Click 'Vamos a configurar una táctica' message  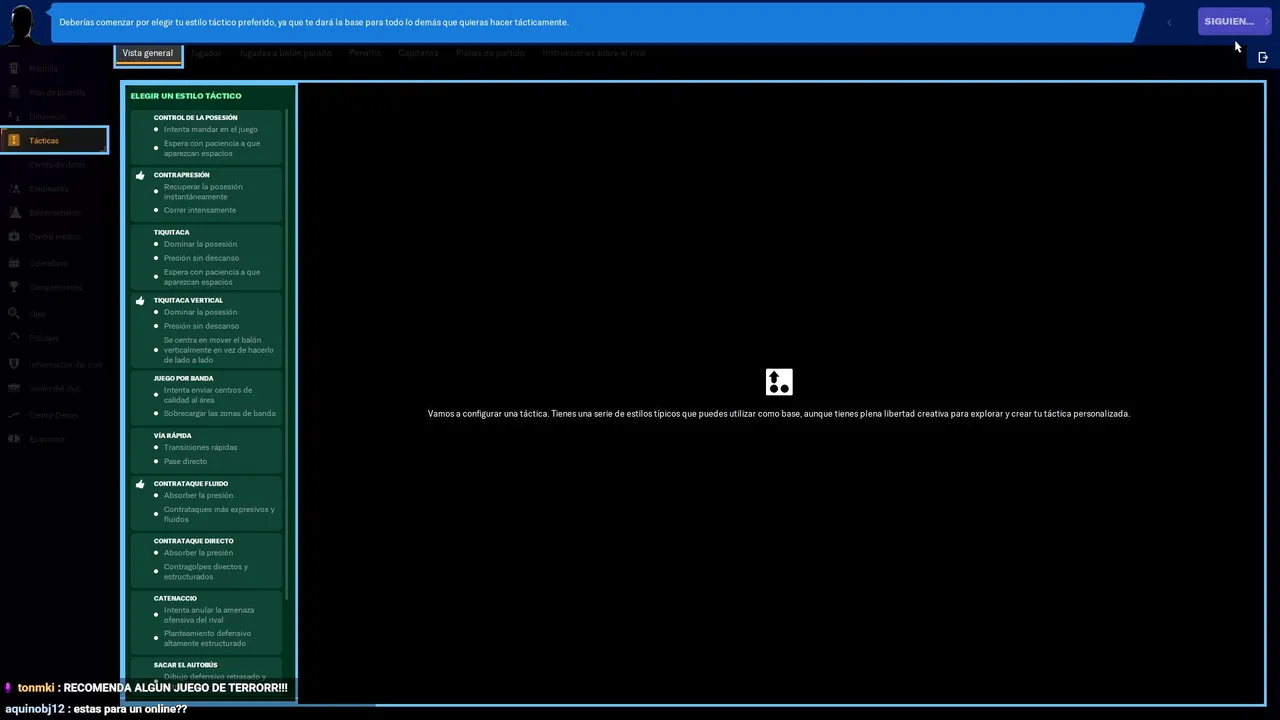click(779, 414)
